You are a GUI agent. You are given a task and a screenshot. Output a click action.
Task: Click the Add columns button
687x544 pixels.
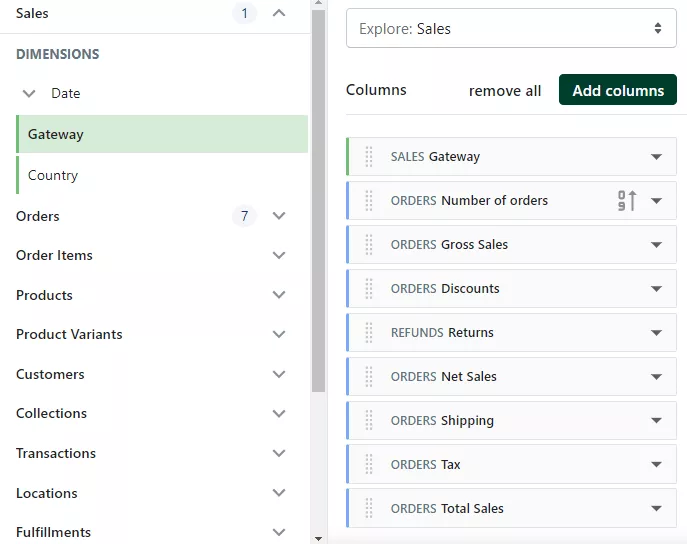pos(617,90)
